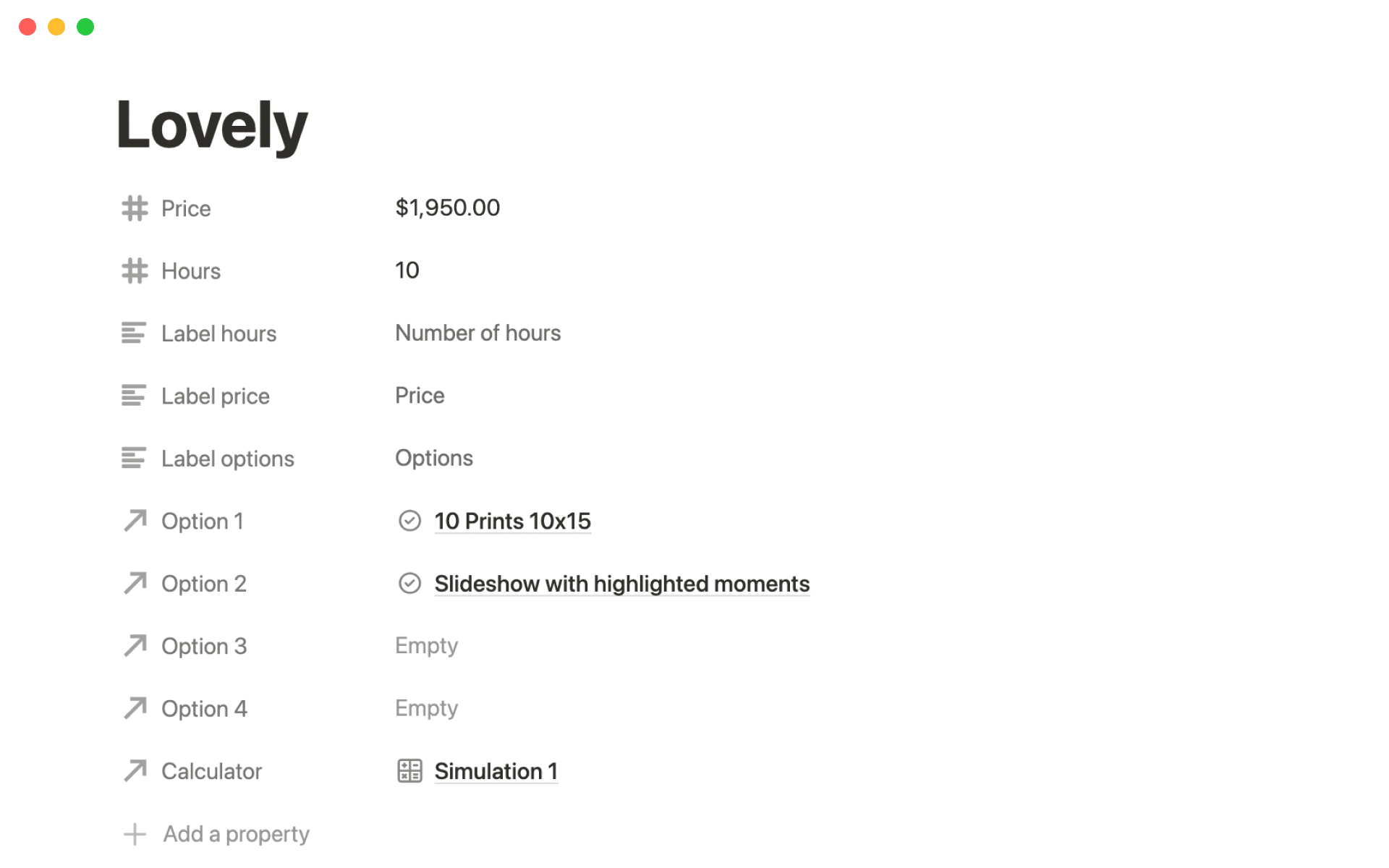The image size is (1389, 868).
Task: Click the Lovely page title
Action: [x=212, y=126]
